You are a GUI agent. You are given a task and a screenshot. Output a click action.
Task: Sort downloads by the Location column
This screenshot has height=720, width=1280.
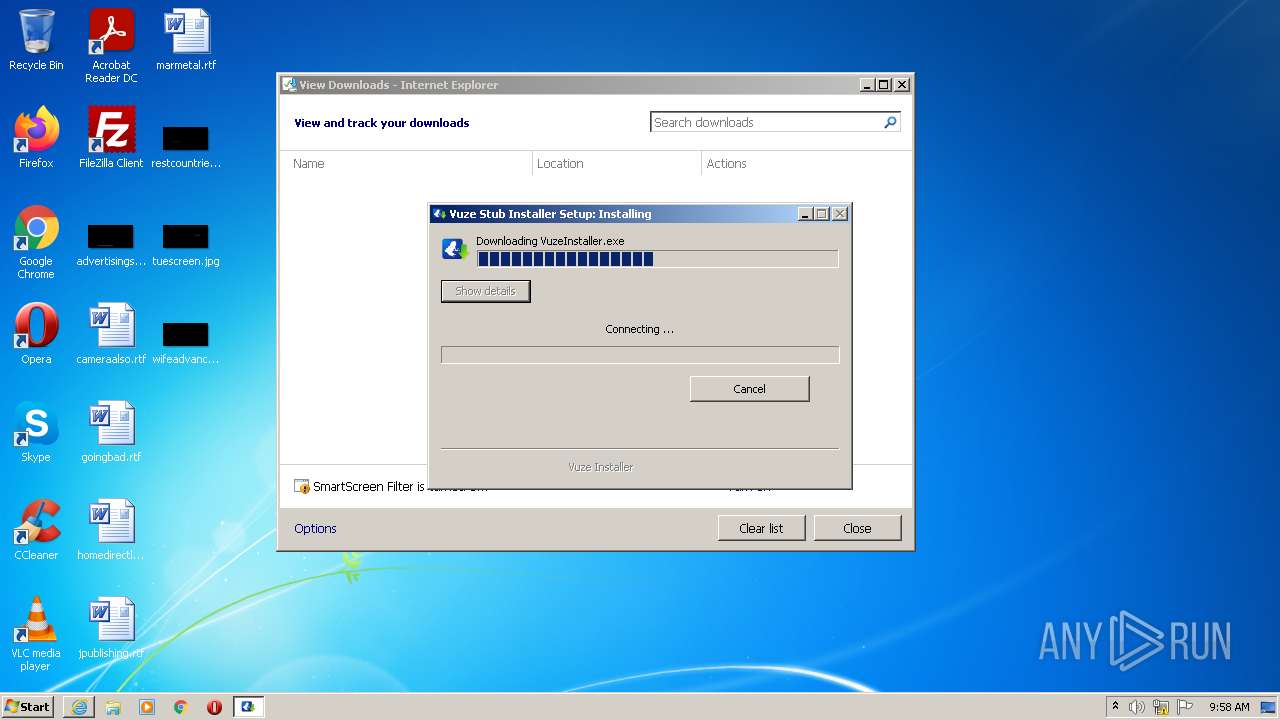click(616, 163)
